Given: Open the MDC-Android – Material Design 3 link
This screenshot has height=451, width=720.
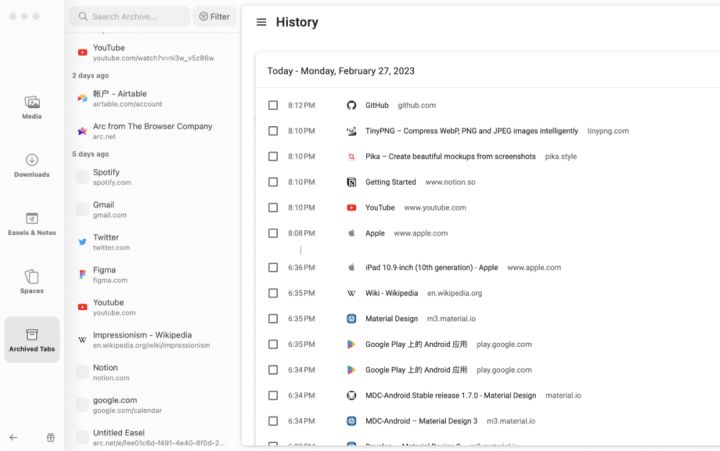Looking at the screenshot, I should (x=422, y=421).
